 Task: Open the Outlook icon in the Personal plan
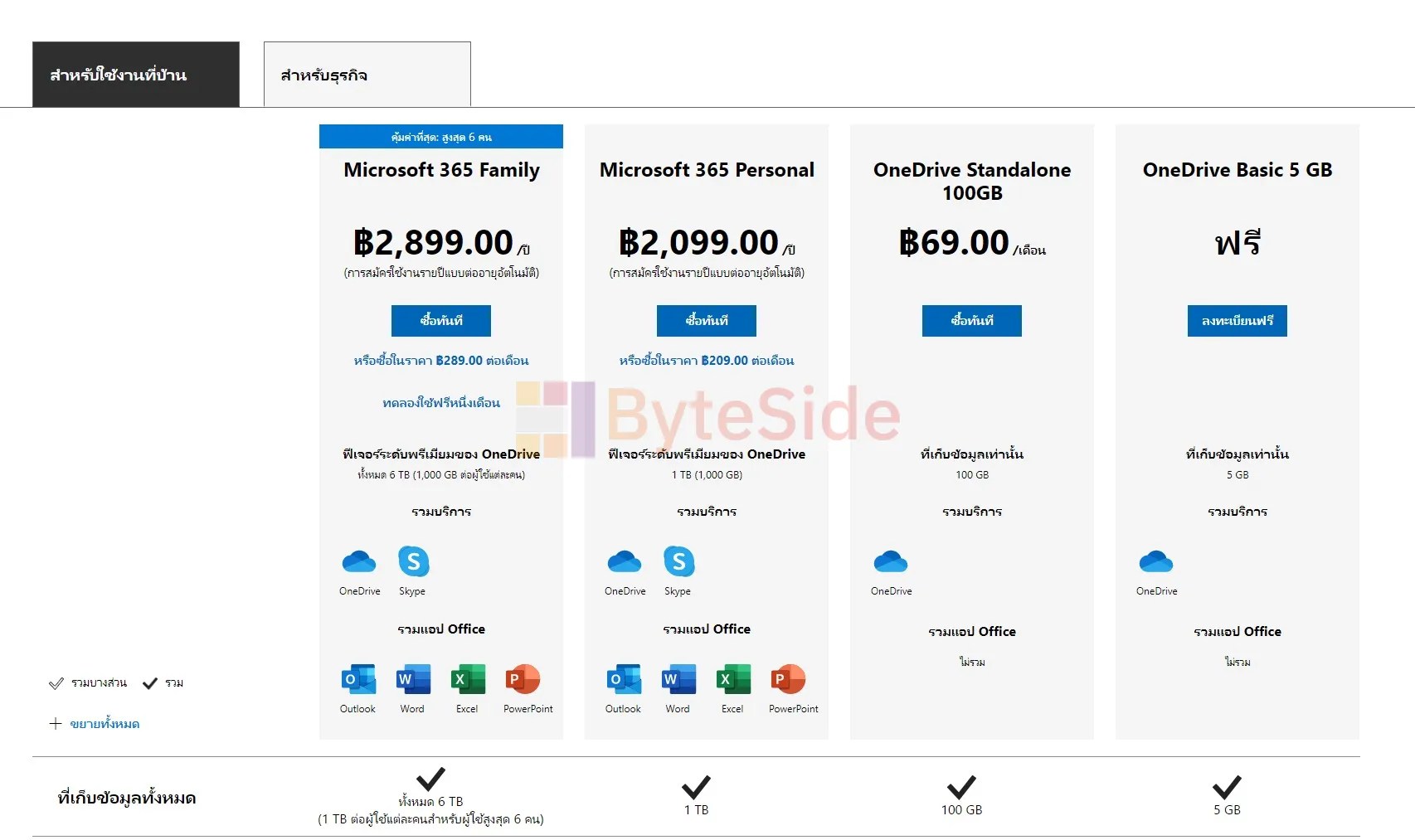pyautogui.click(x=623, y=681)
